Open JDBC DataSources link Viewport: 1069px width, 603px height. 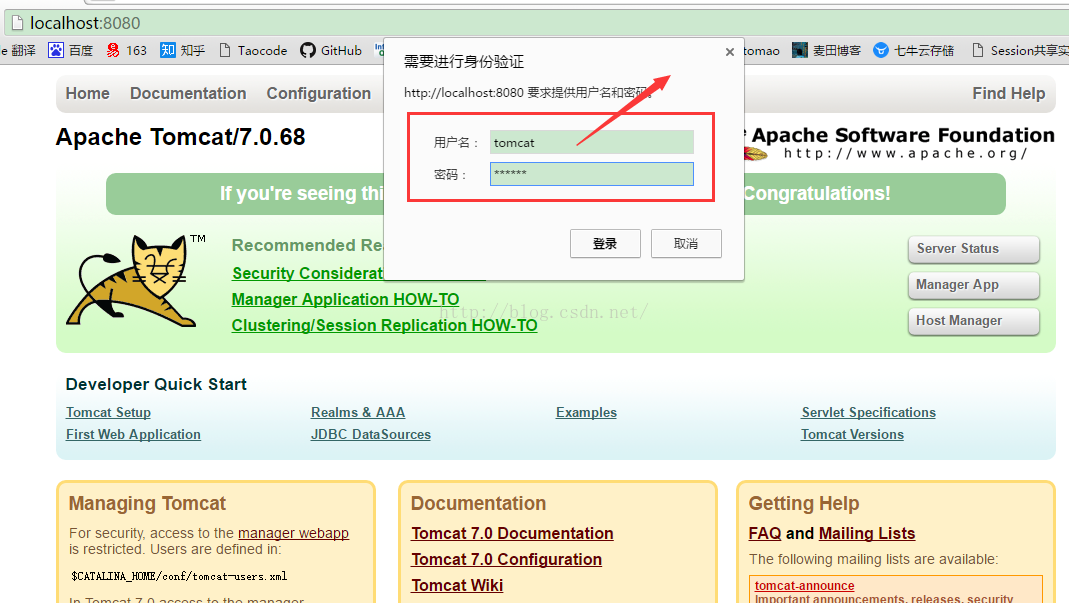point(371,435)
